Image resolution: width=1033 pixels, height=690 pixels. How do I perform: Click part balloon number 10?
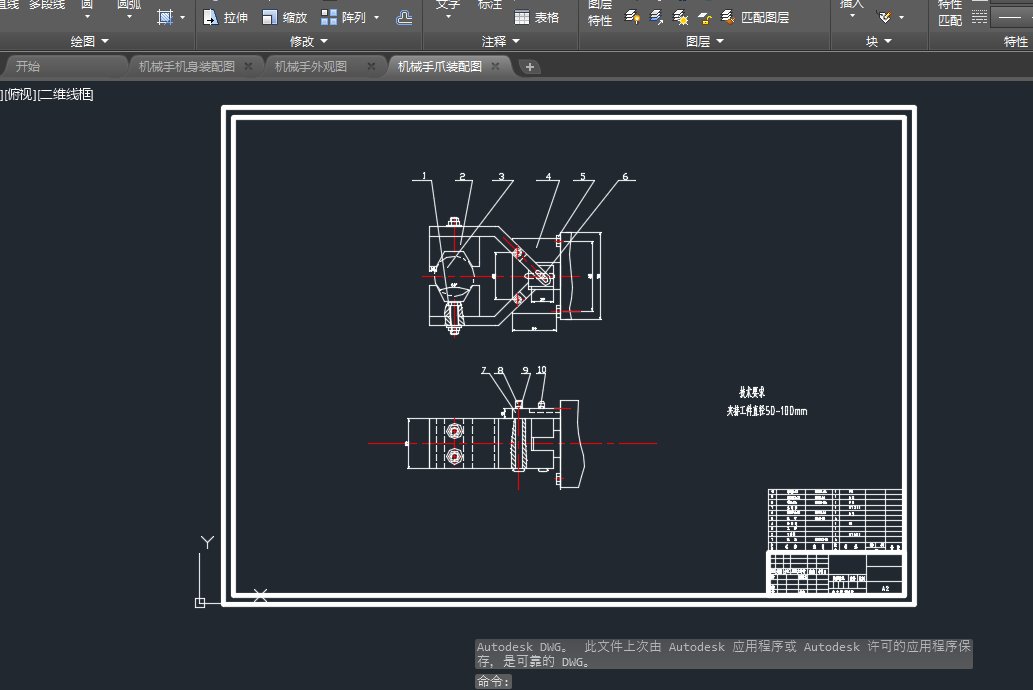[541, 370]
